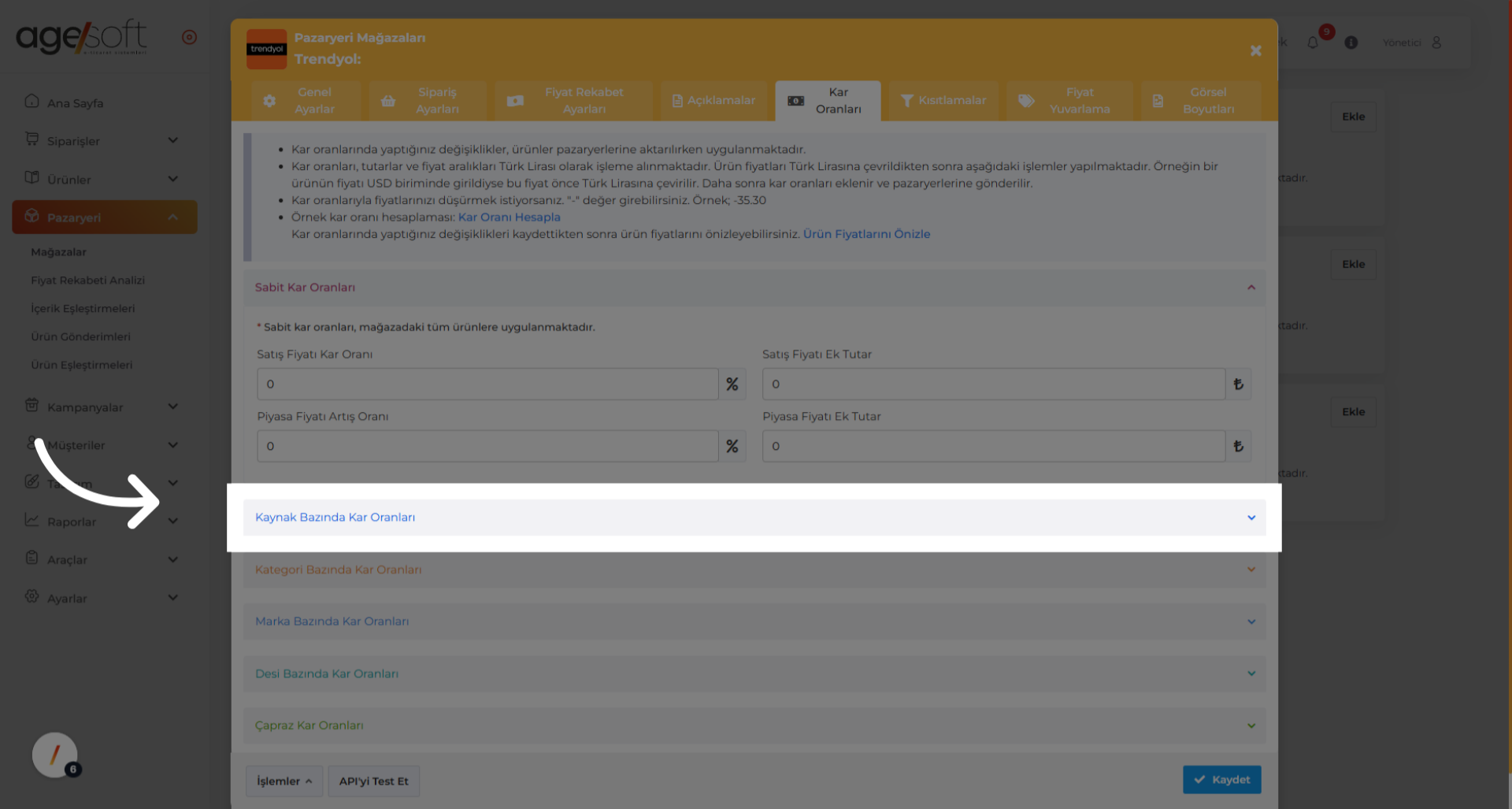Open Fiyat Rekabet Ayarları tab
Screen dimensions: 1512x809
coord(573,101)
